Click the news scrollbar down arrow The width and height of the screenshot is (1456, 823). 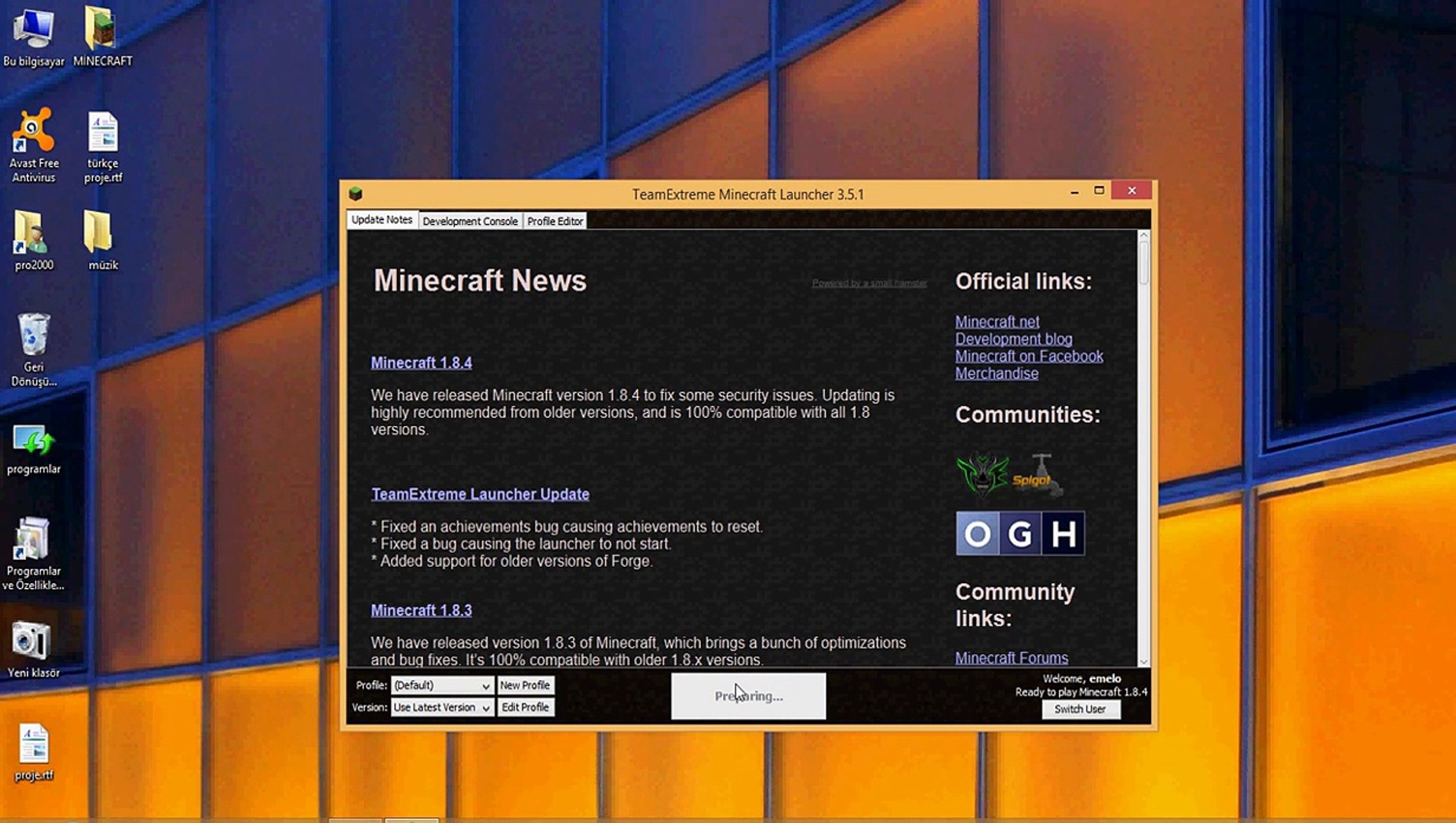click(x=1144, y=661)
